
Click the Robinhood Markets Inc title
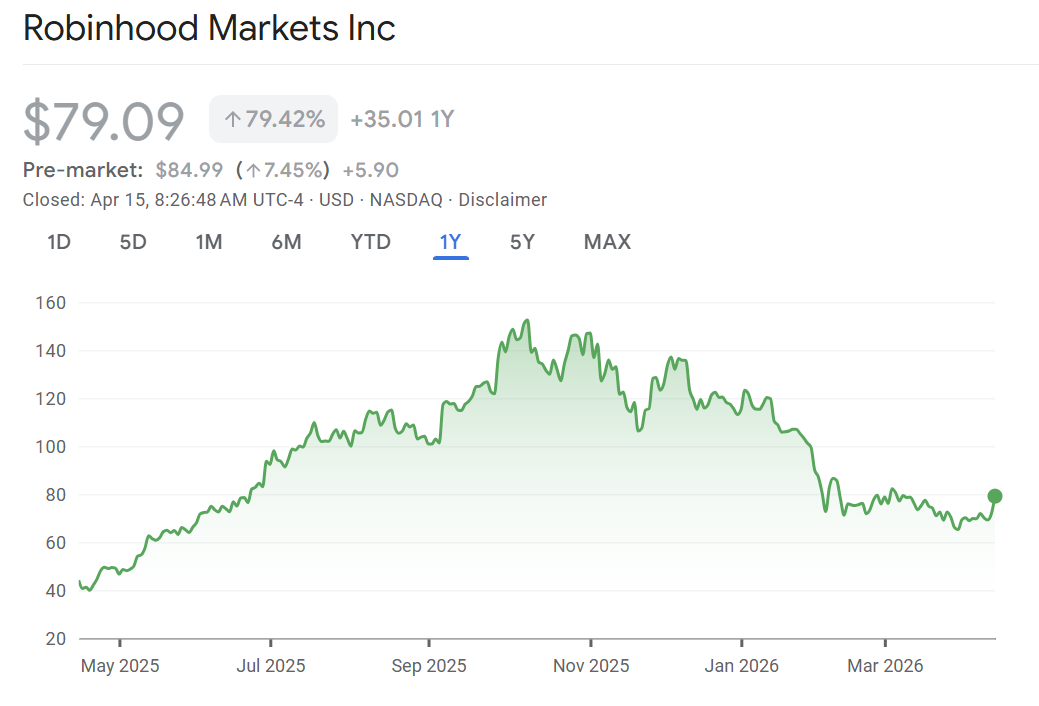tap(209, 28)
